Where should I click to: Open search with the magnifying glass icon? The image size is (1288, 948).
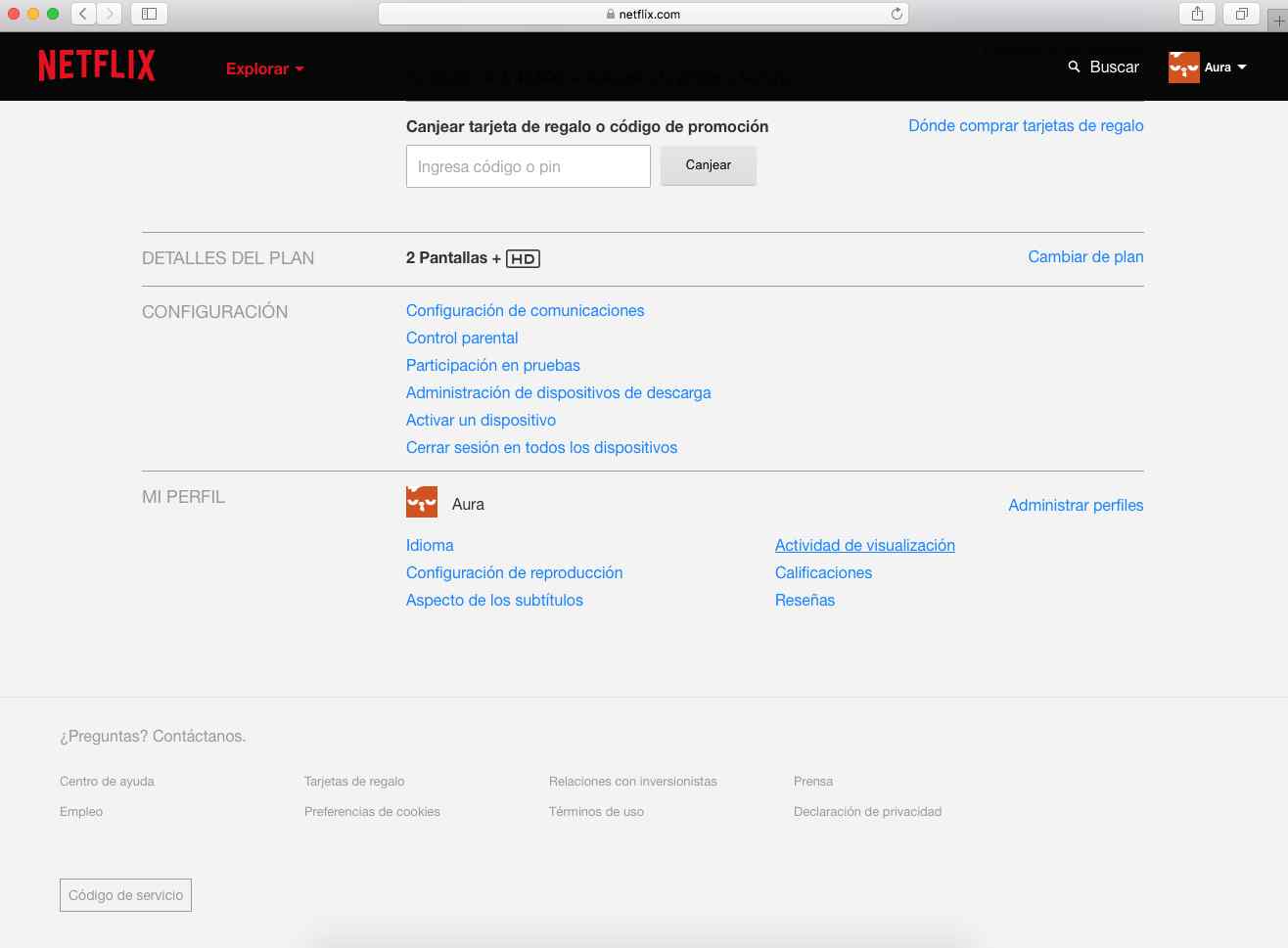(x=1072, y=67)
